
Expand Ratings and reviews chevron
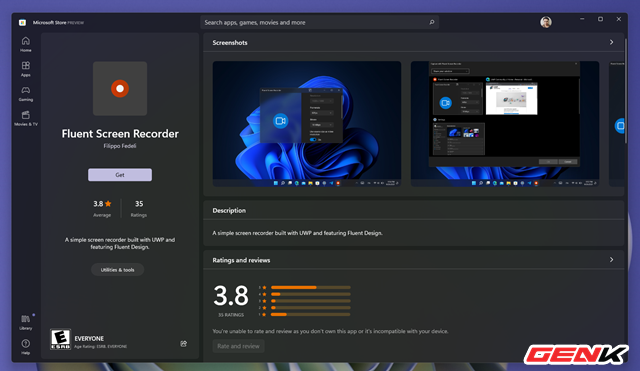coord(611,260)
